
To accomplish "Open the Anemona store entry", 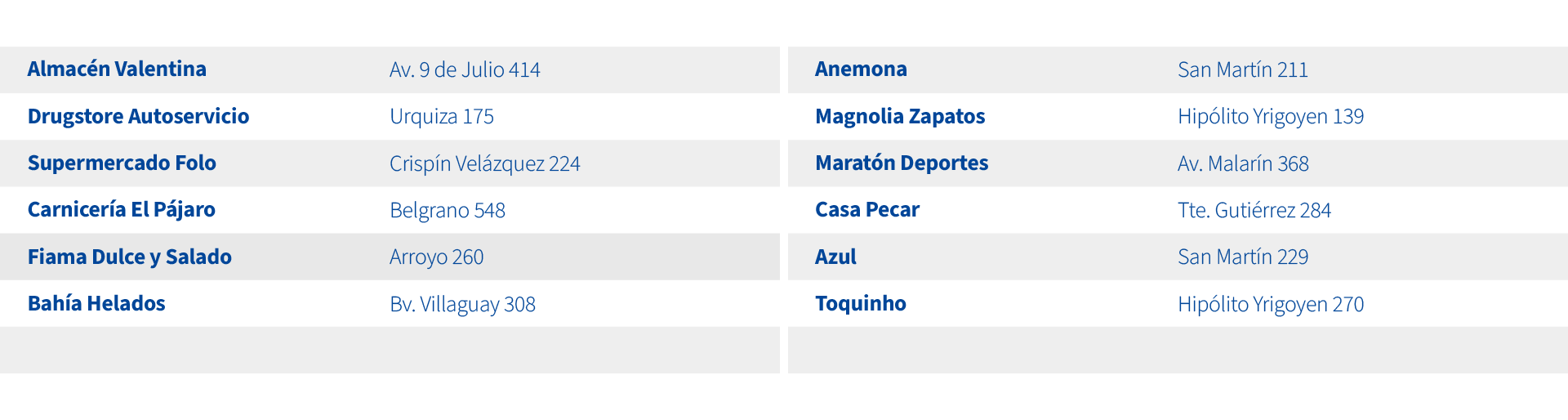I will pyautogui.click(x=861, y=69).
